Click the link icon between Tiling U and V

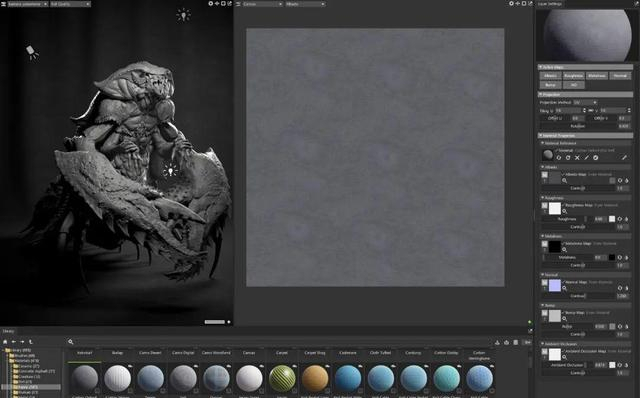[x=590, y=111]
